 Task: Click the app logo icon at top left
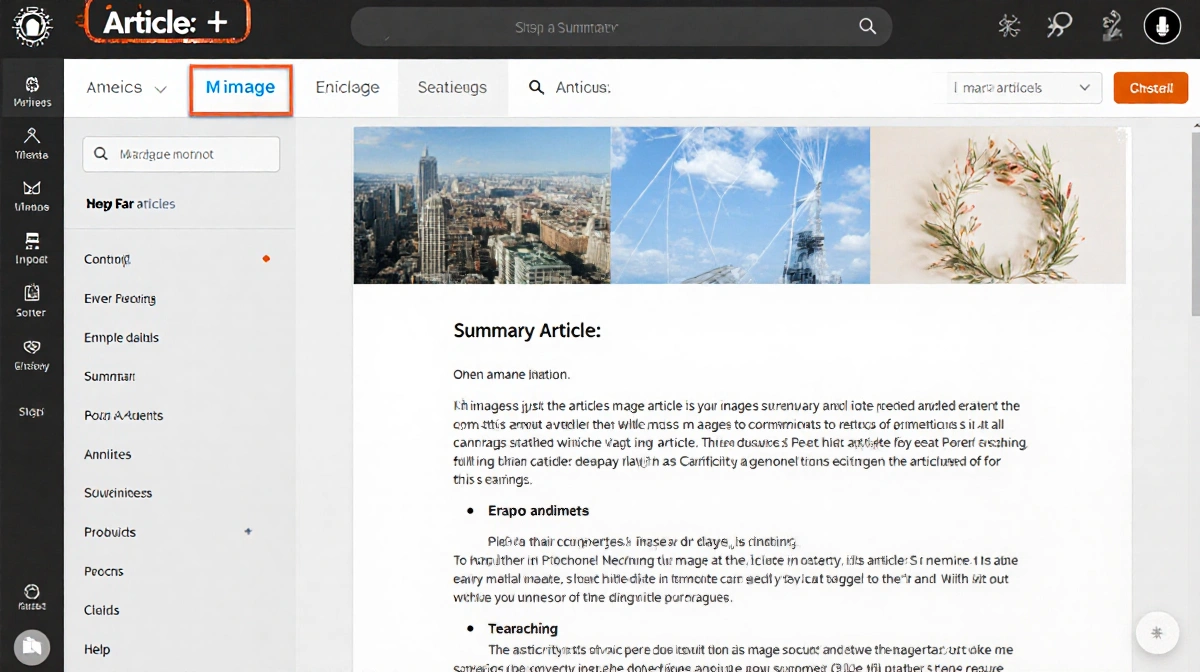tap(32, 28)
